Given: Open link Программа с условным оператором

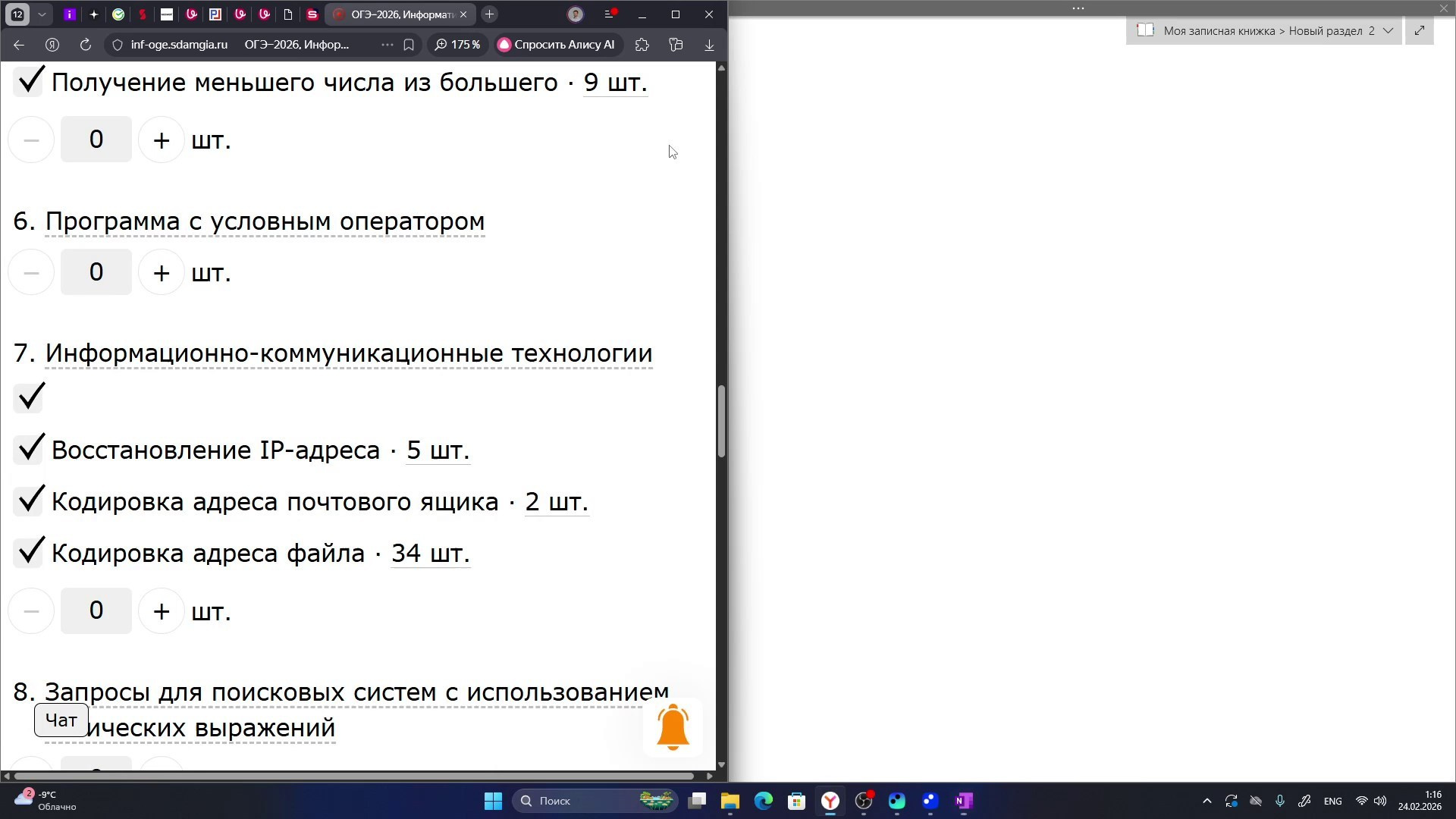Looking at the screenshot, I should tap(265, 221).
